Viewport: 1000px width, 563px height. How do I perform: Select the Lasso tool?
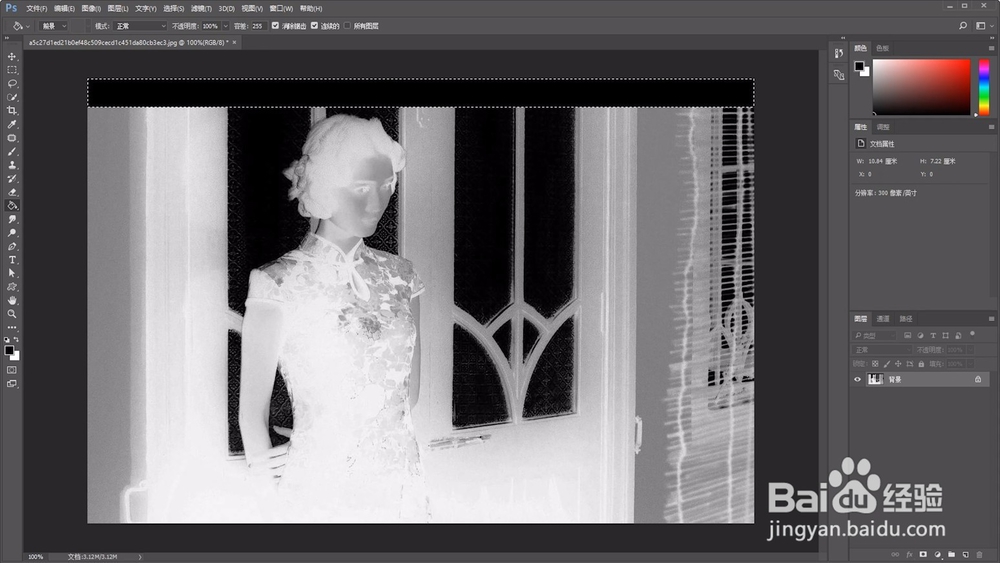(x=12, y=84)
